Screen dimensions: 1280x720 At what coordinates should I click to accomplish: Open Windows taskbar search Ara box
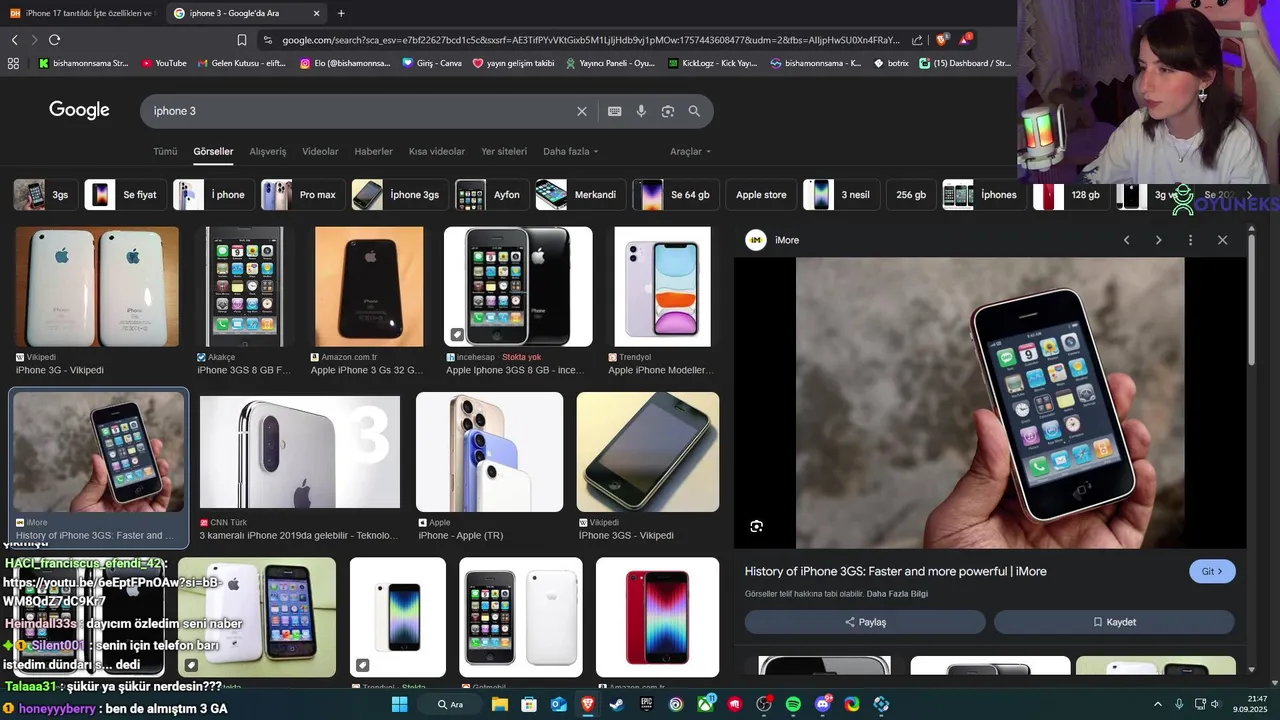tap(450, 704)
